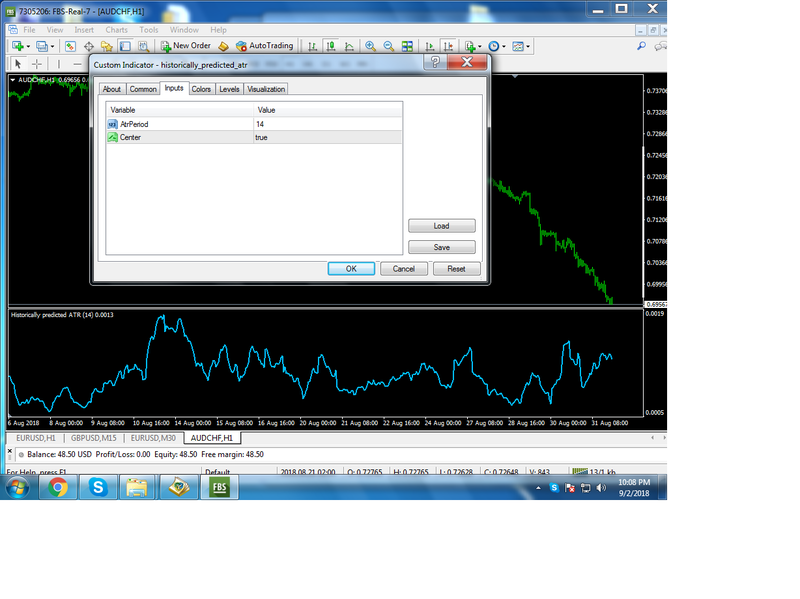Expand the New Chart dropdown arrow

click(28, 46)
